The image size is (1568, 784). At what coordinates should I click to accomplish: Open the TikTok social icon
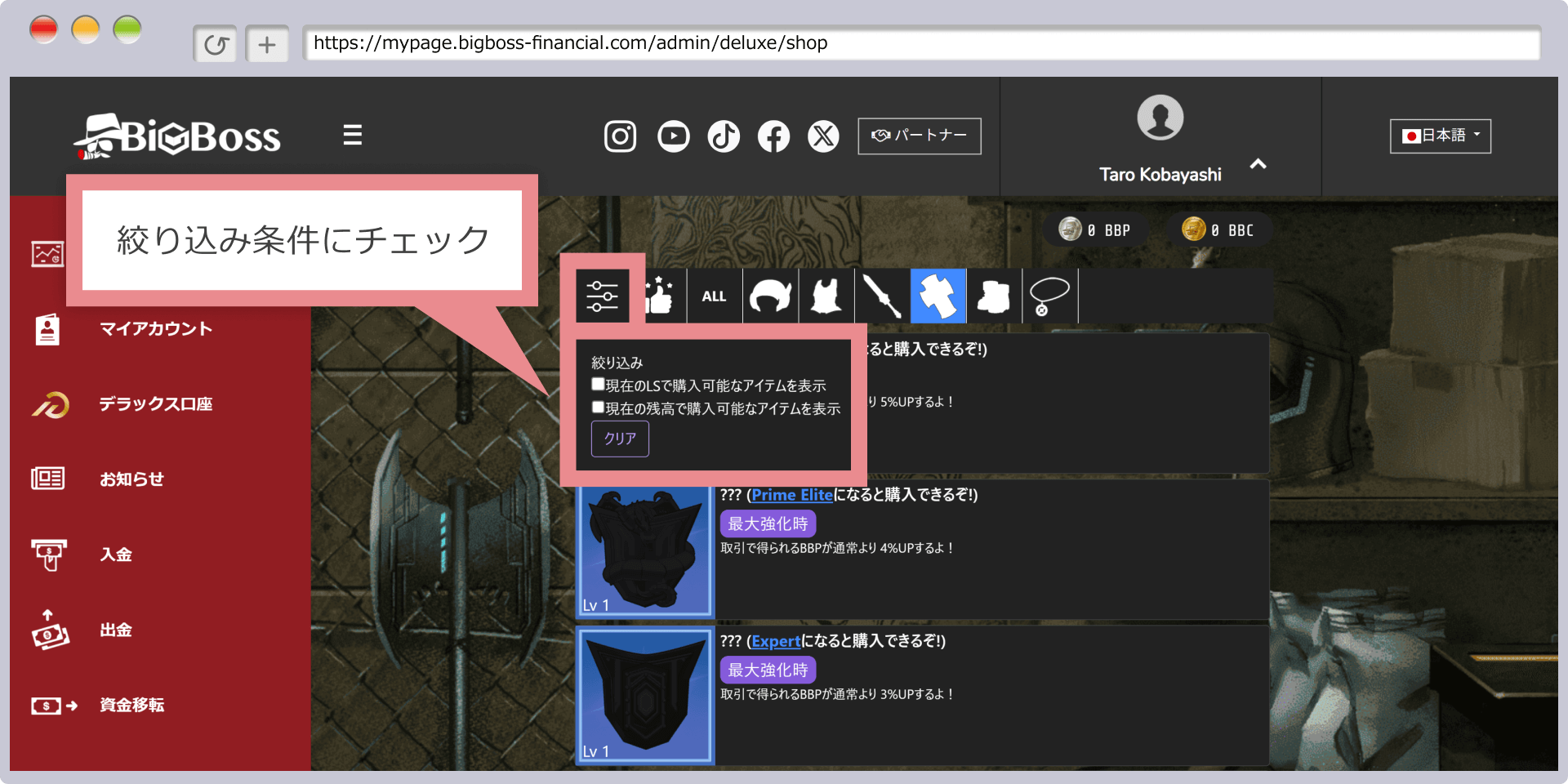click(x=724, y=136)
